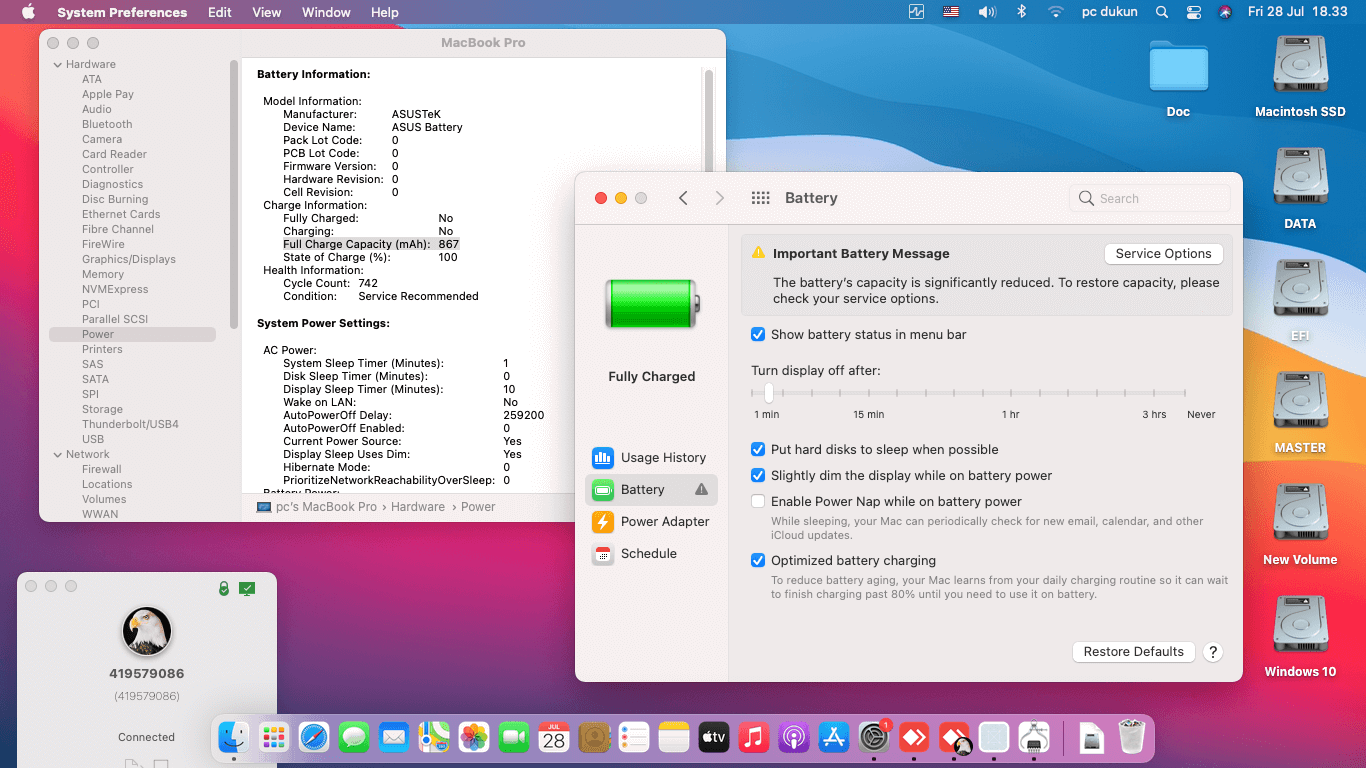Click System Information sidebar scrollbar

(x=234, y=195)
